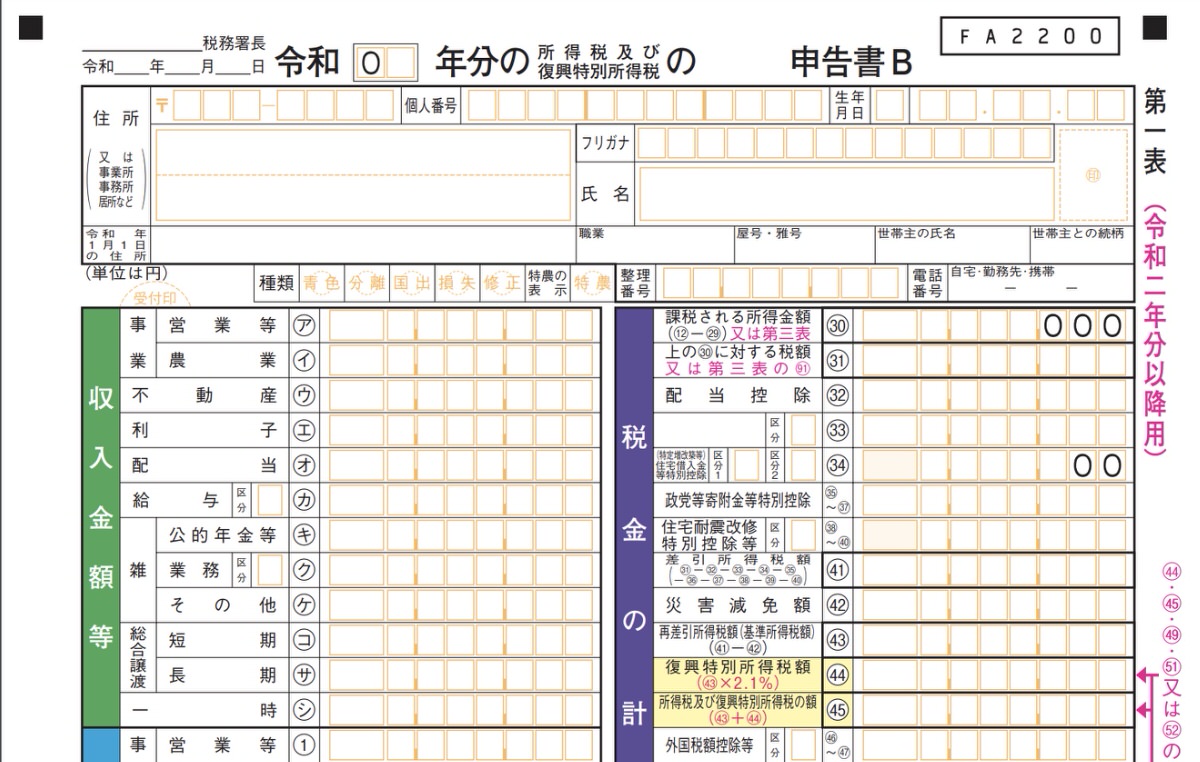Click the フリガナ character boxes
This screenshot has height=762, width=1200.
click(845, 144)
